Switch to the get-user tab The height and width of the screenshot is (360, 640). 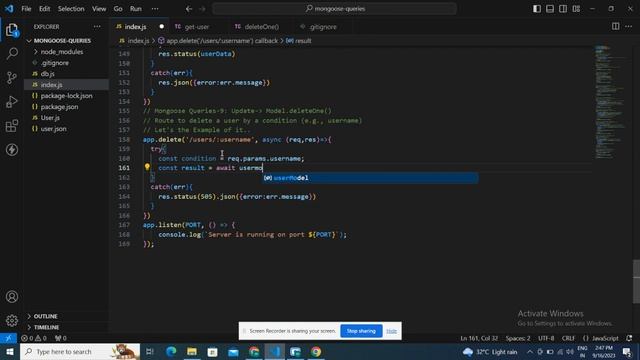[x=197, y=27]
